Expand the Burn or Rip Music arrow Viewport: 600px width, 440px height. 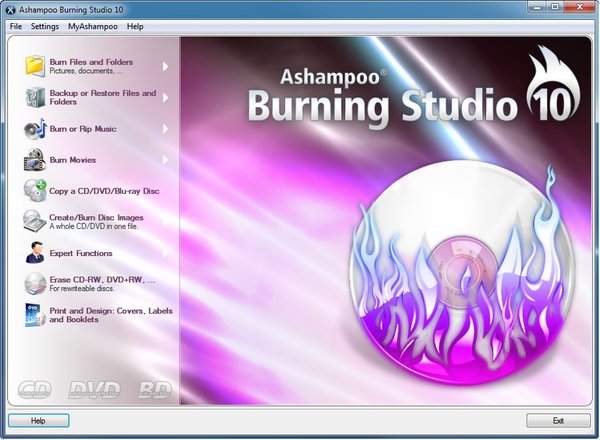(165, 128)
